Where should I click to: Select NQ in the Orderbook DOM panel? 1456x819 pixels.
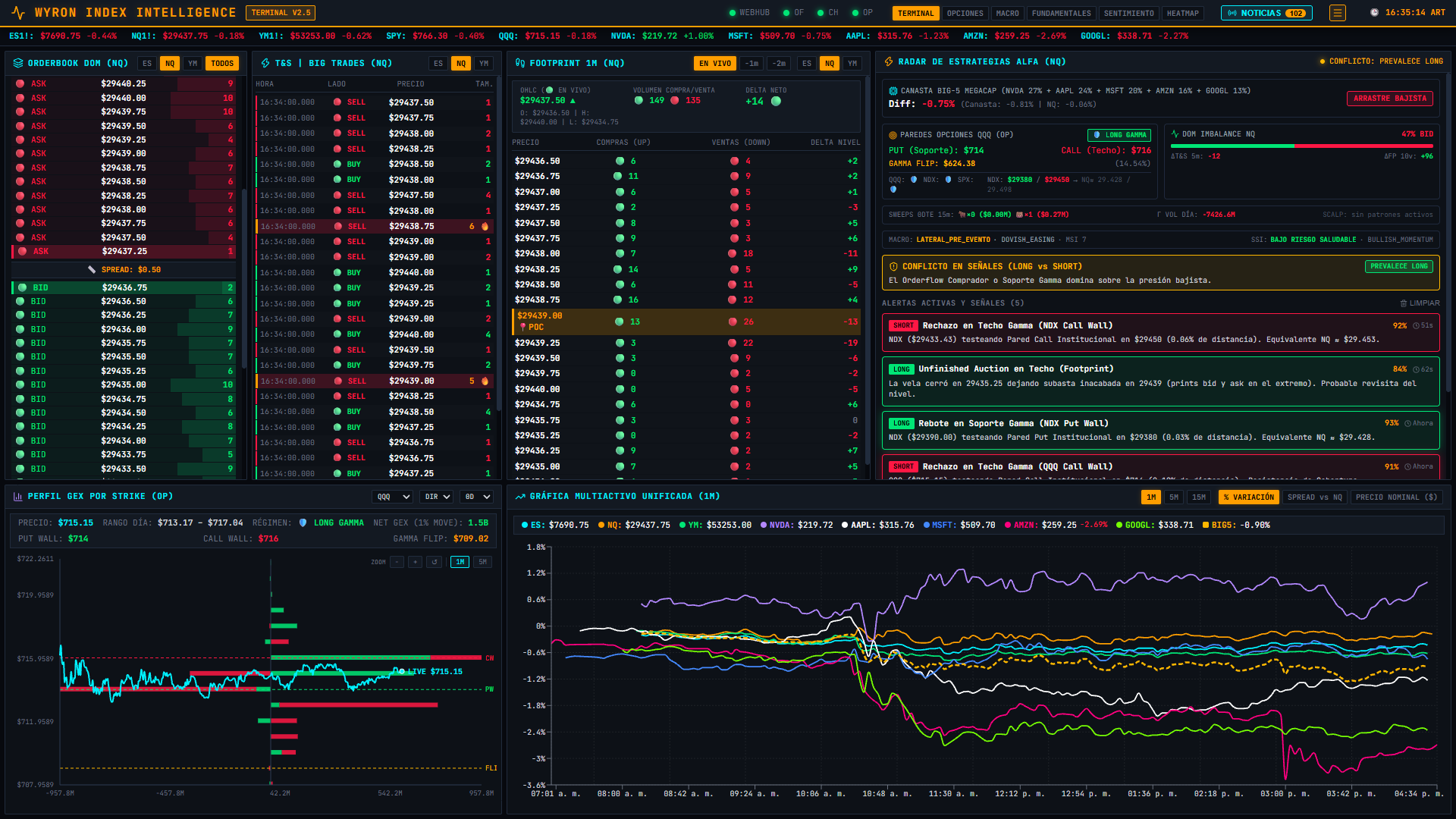(x=170, y=64)
